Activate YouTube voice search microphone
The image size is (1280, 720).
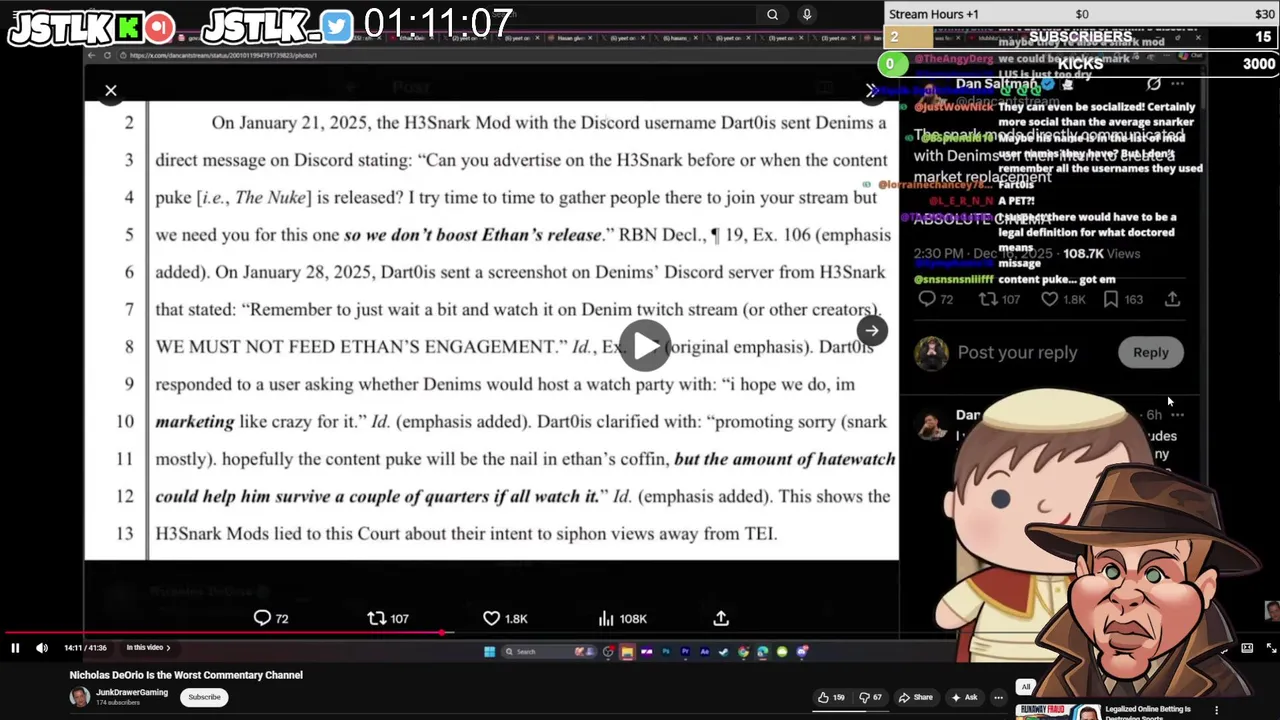[807, 14]
